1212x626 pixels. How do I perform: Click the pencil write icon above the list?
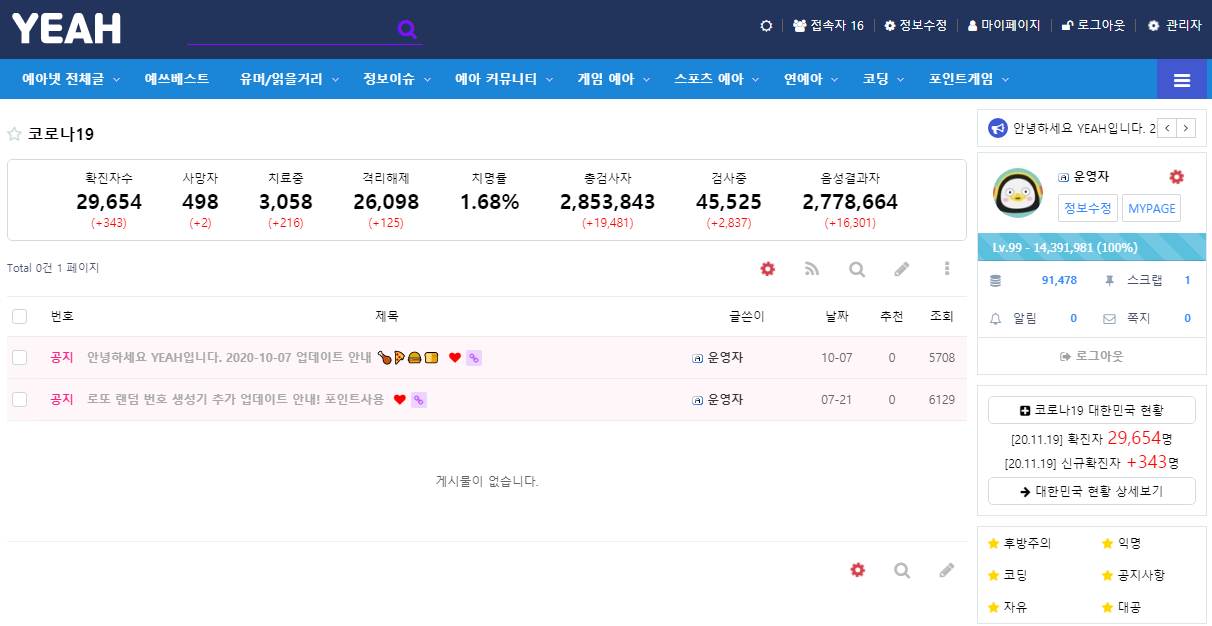click(901, 269)
